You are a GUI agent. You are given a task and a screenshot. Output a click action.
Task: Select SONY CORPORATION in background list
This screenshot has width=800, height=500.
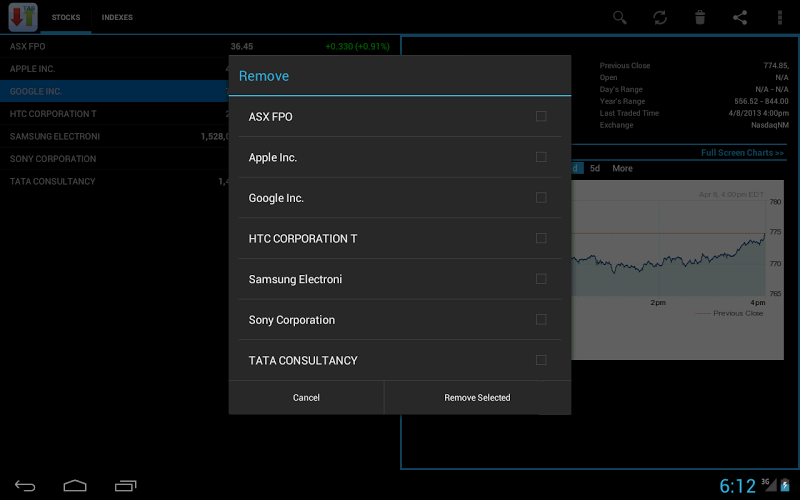[x=114, y=159]
